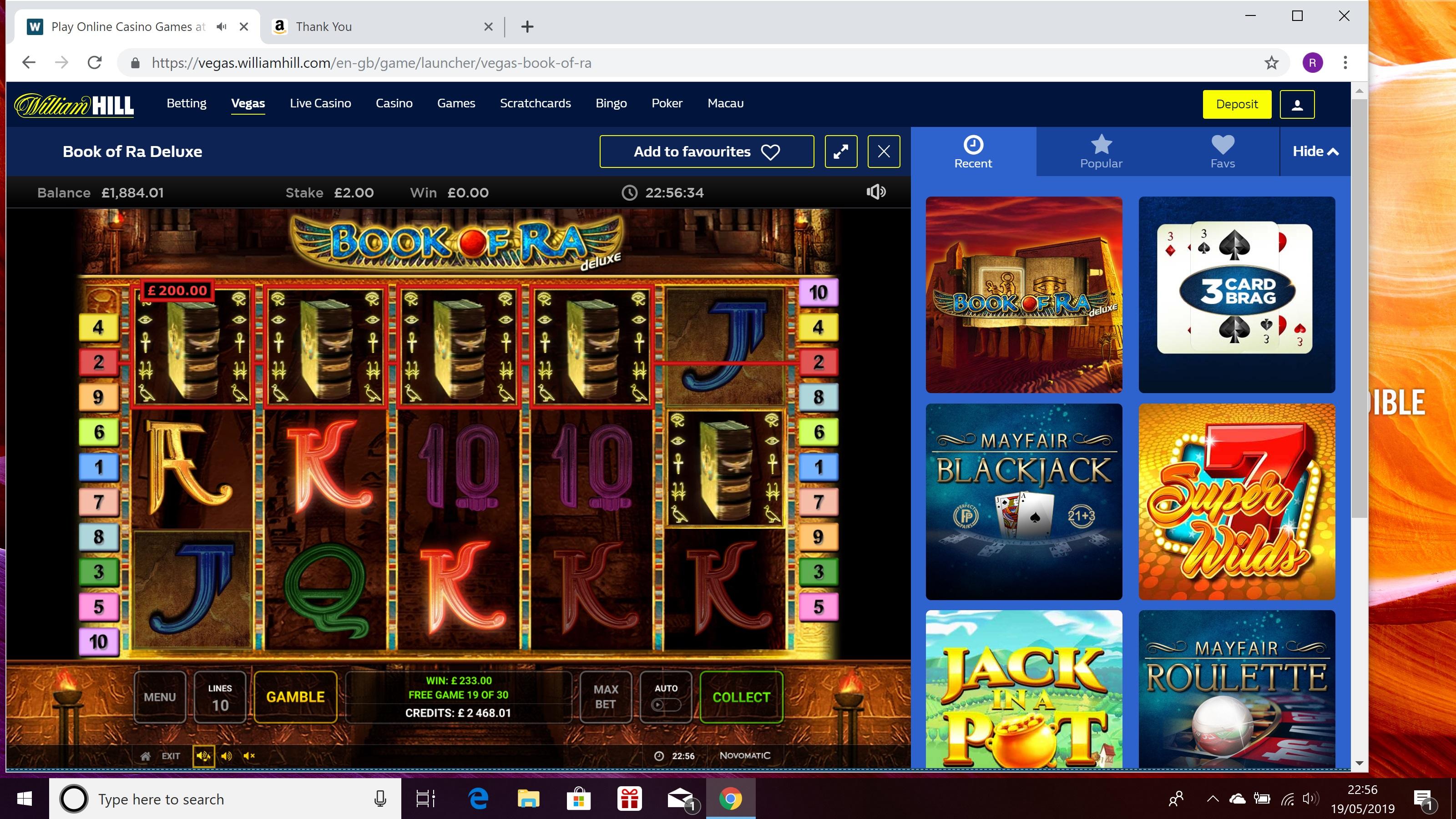Open the Betting section
Image resolution: width=1456 pixels, height=819 pixels.
pos(187,103)
